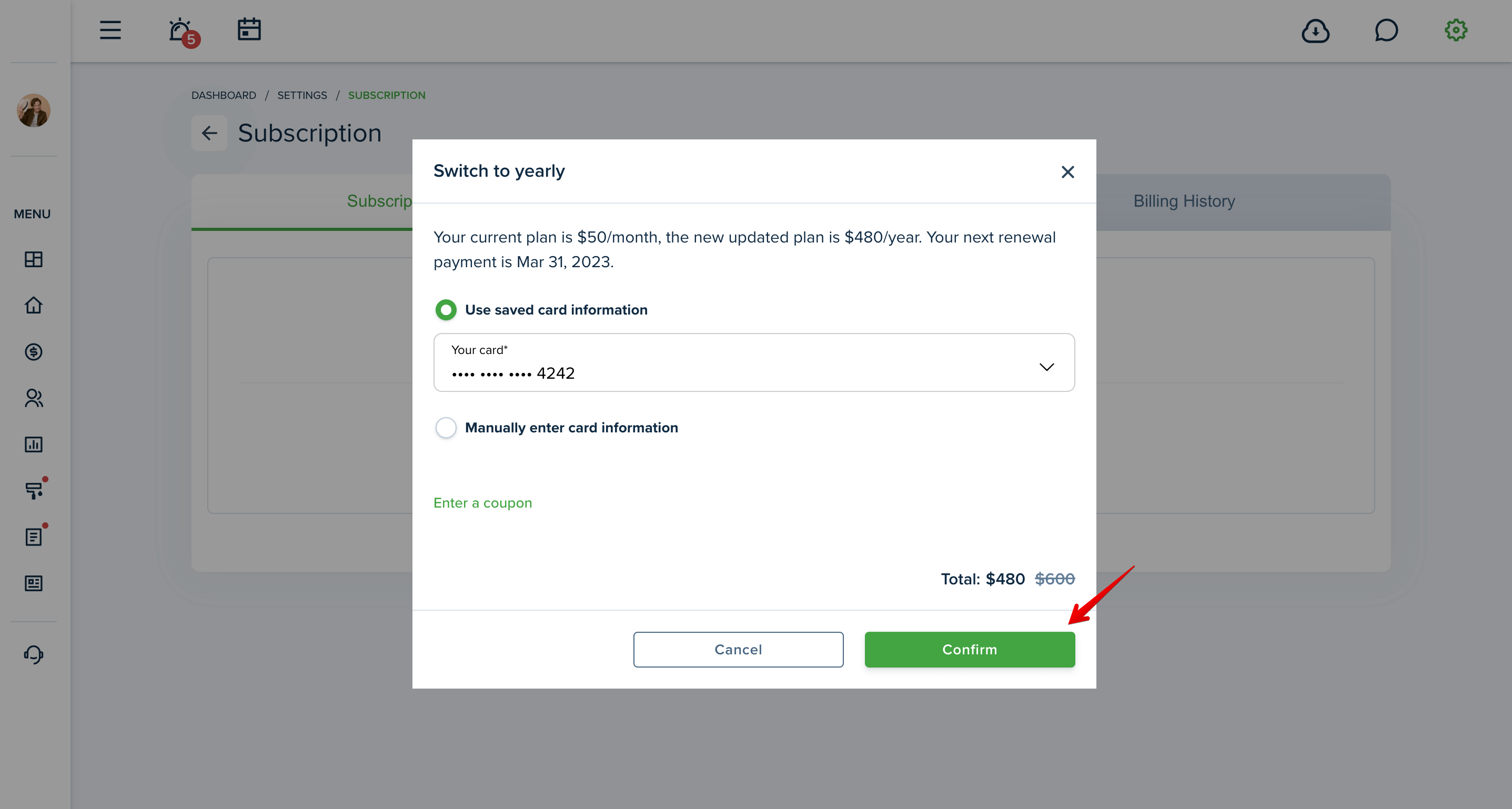Click the Cancel button
This screenshot has width=1512, height=809.
tap(738, 650)
